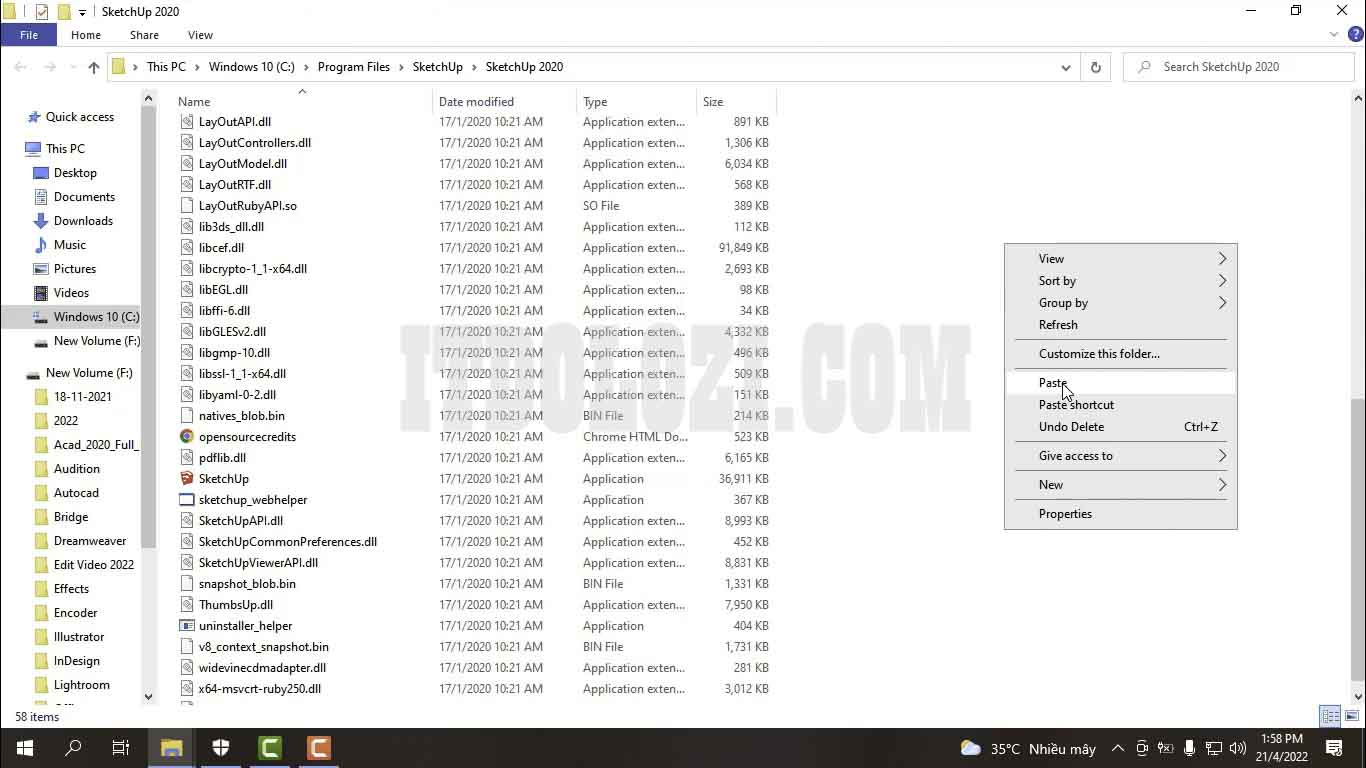Viewport: 1366px width, 768px height.
Task: Open the Task View taskbar icon
Action: (121, 748)
